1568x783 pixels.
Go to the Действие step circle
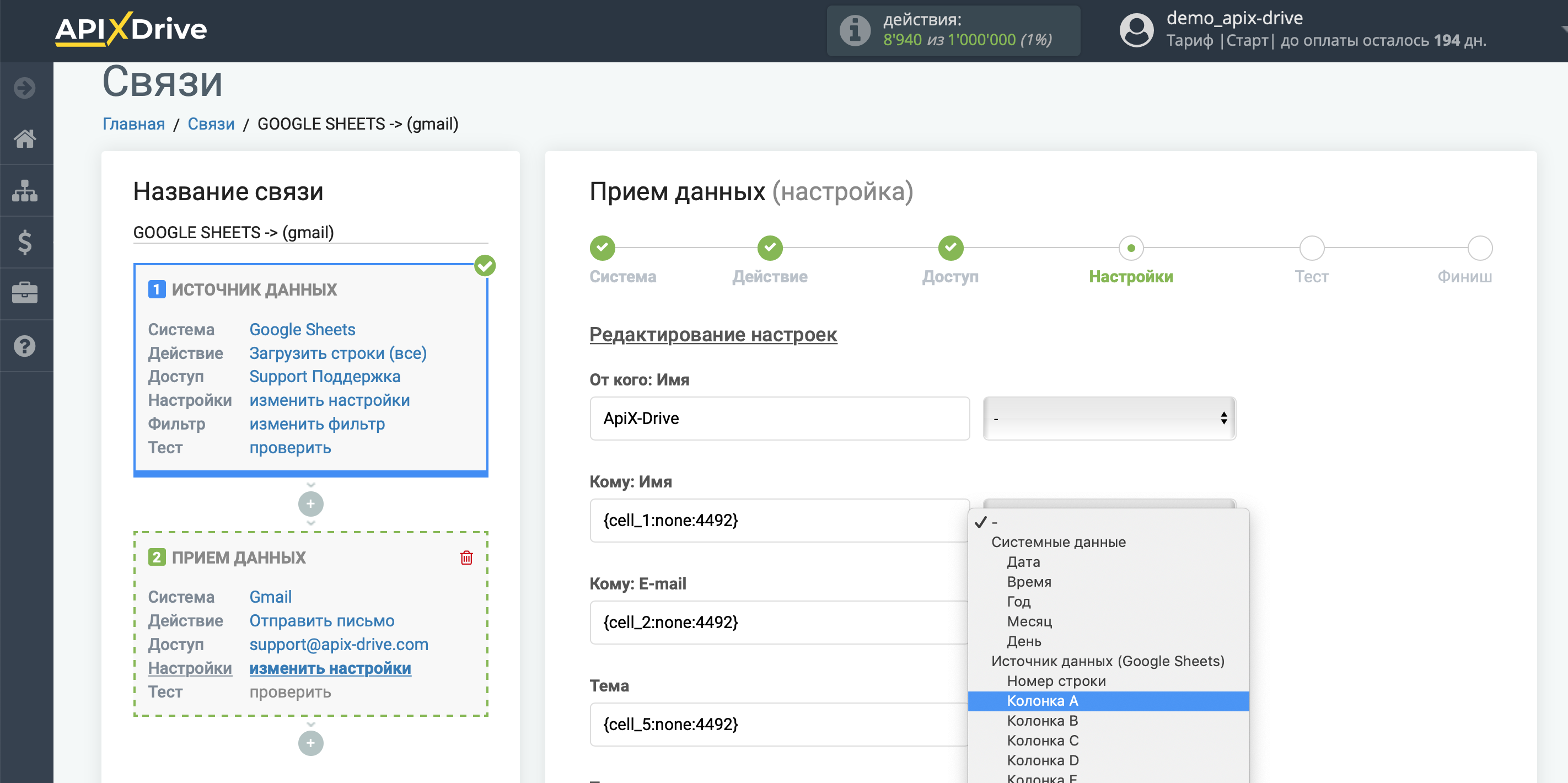770,248
